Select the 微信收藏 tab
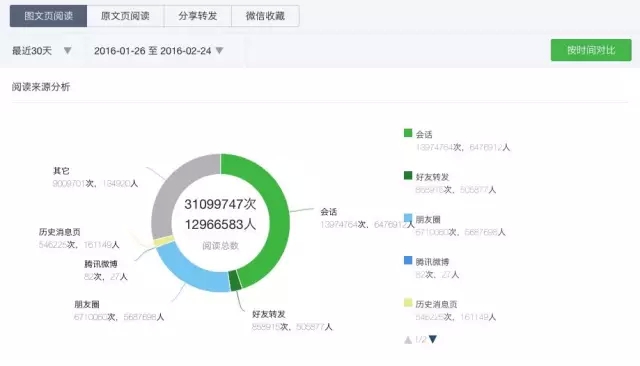640x366 pixels. point(265,16)
